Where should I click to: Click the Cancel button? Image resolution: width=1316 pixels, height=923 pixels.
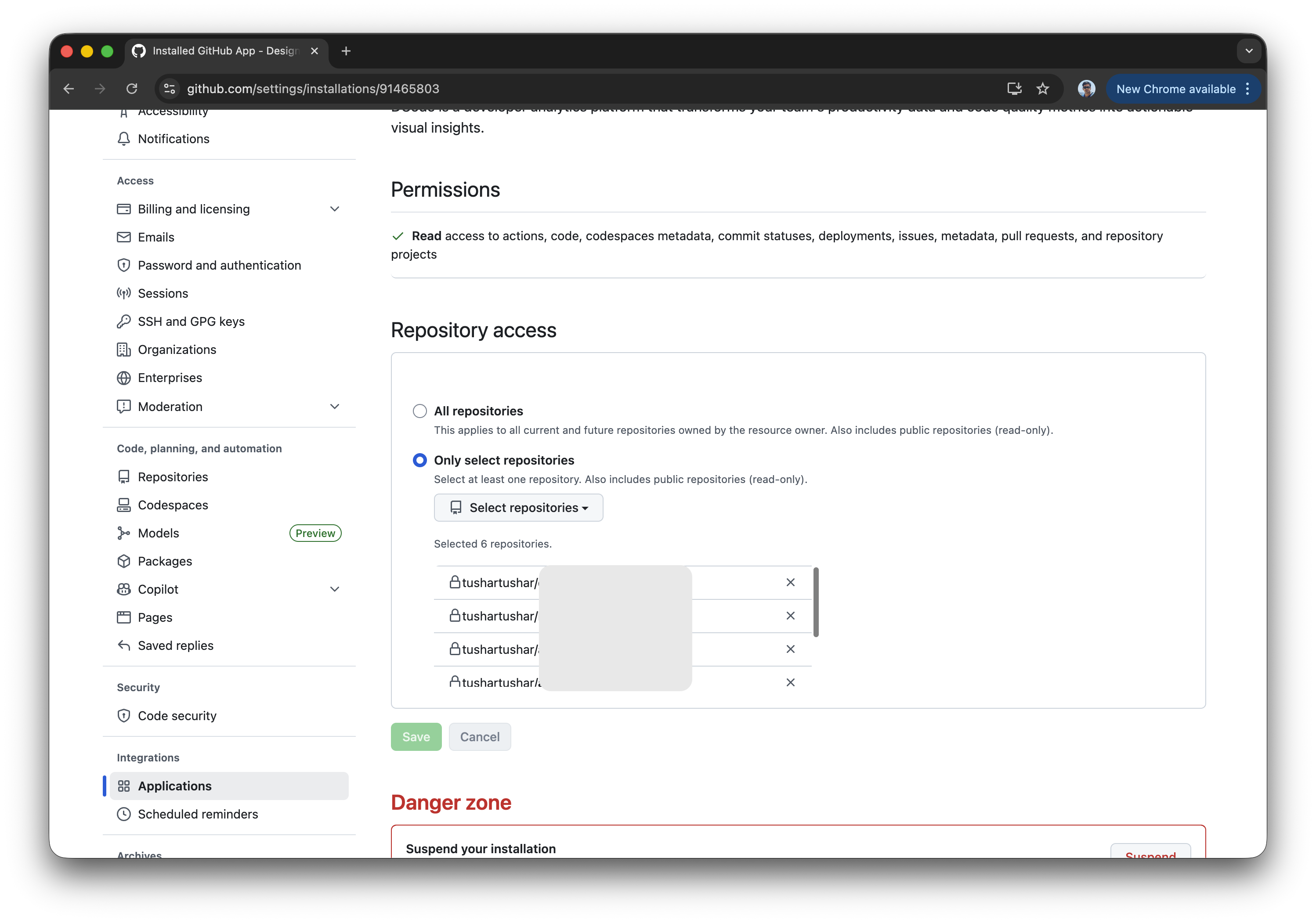tap(479, 737)
